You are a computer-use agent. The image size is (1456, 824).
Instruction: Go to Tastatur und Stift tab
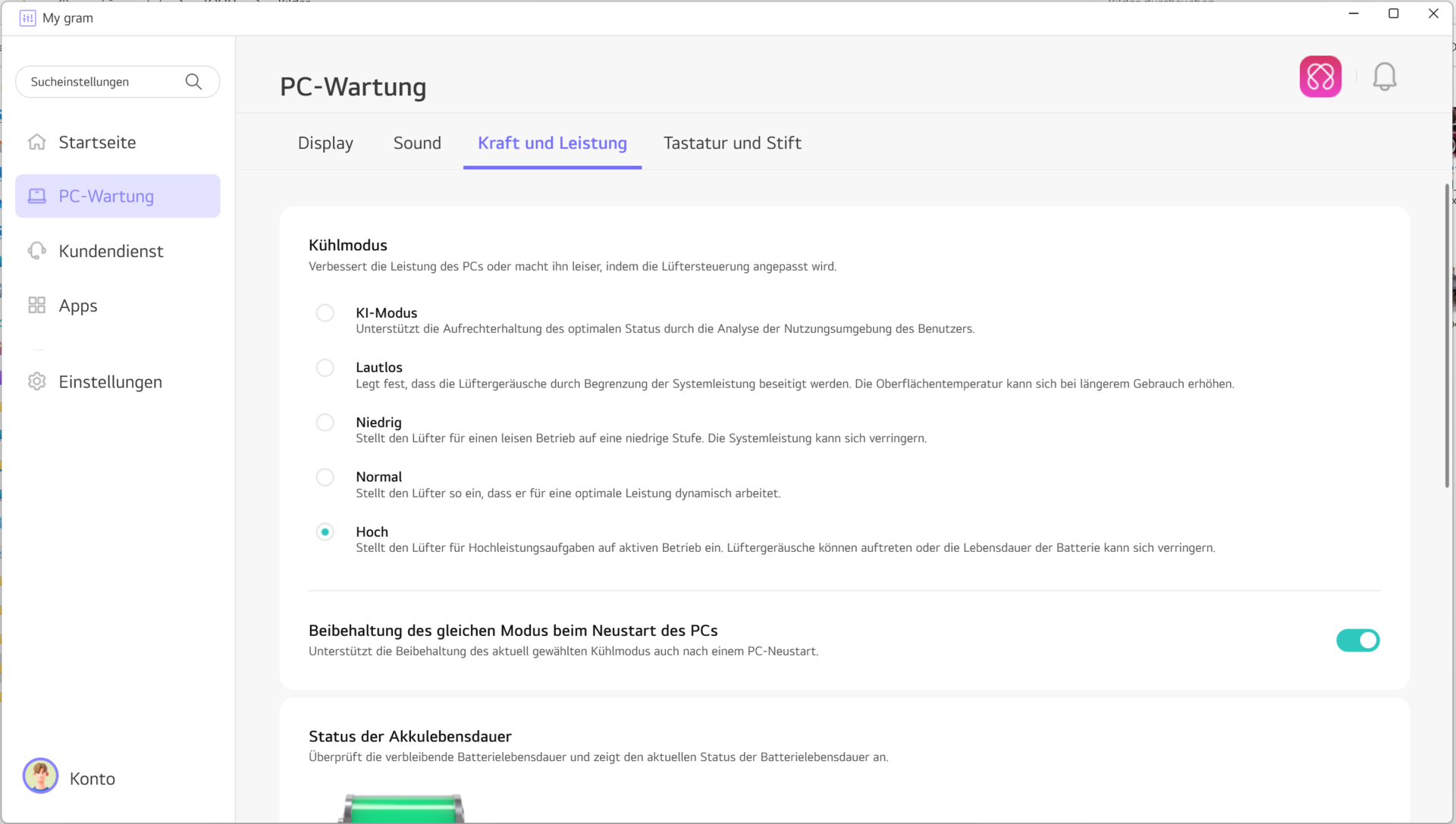point(732,143)
